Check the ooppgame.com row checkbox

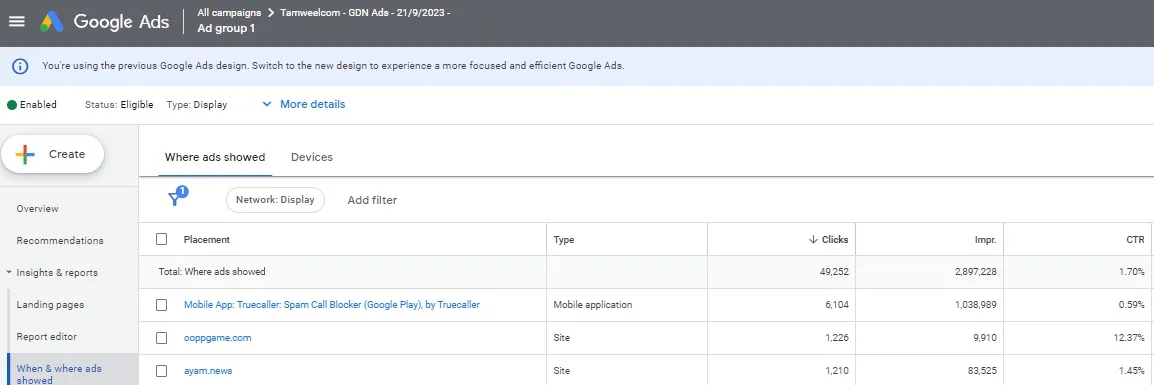[x=162, y=338]
